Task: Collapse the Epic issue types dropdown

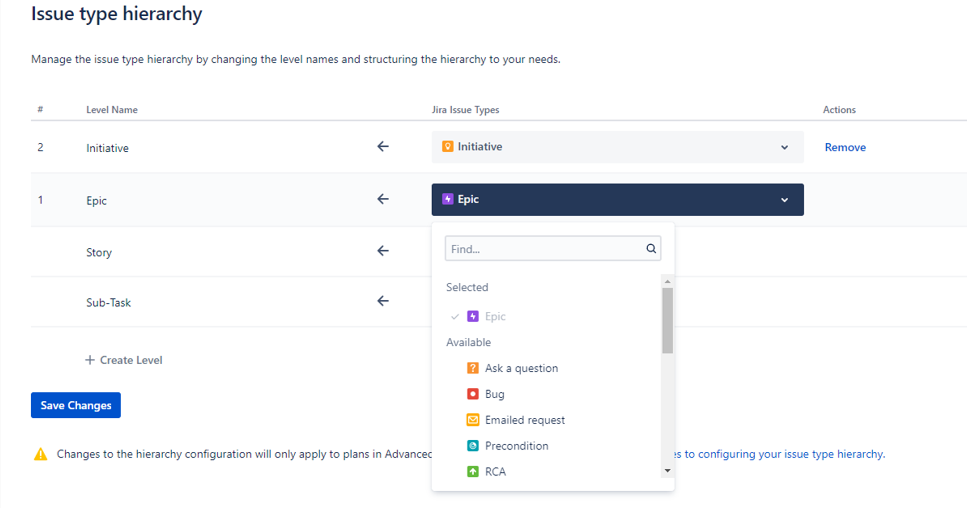Action: [x=617, y=199]
